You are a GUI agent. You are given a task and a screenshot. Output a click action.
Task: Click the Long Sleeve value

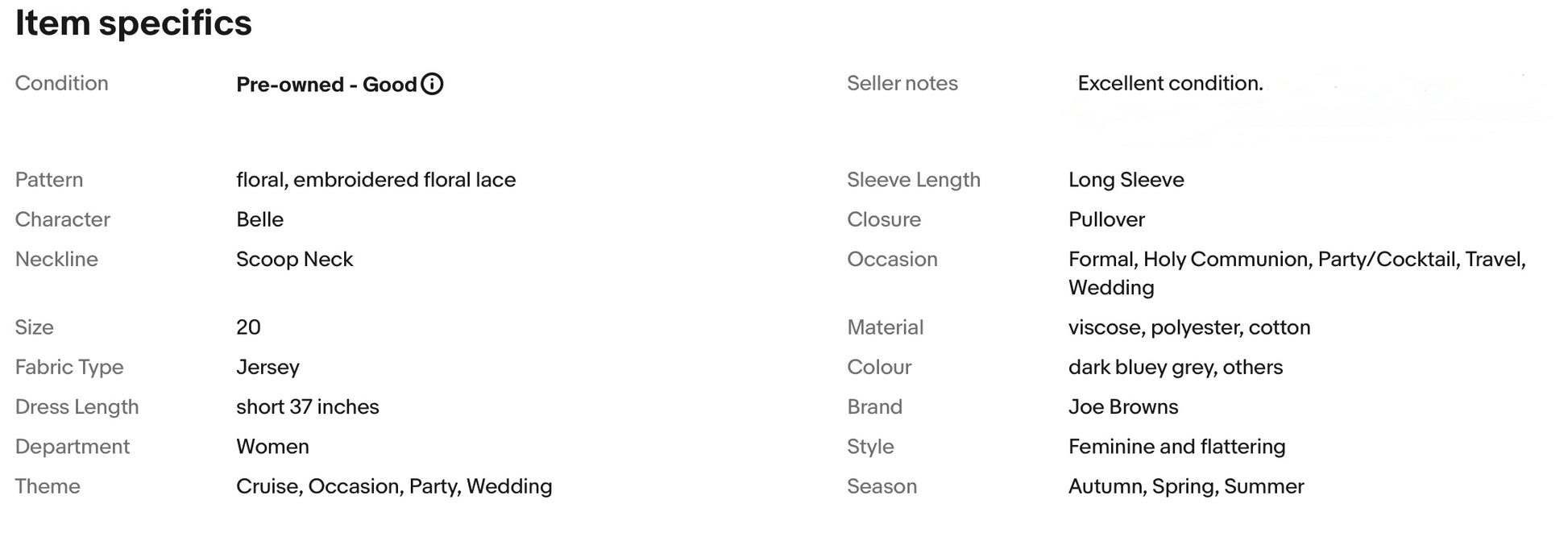tap(1126, 180)
